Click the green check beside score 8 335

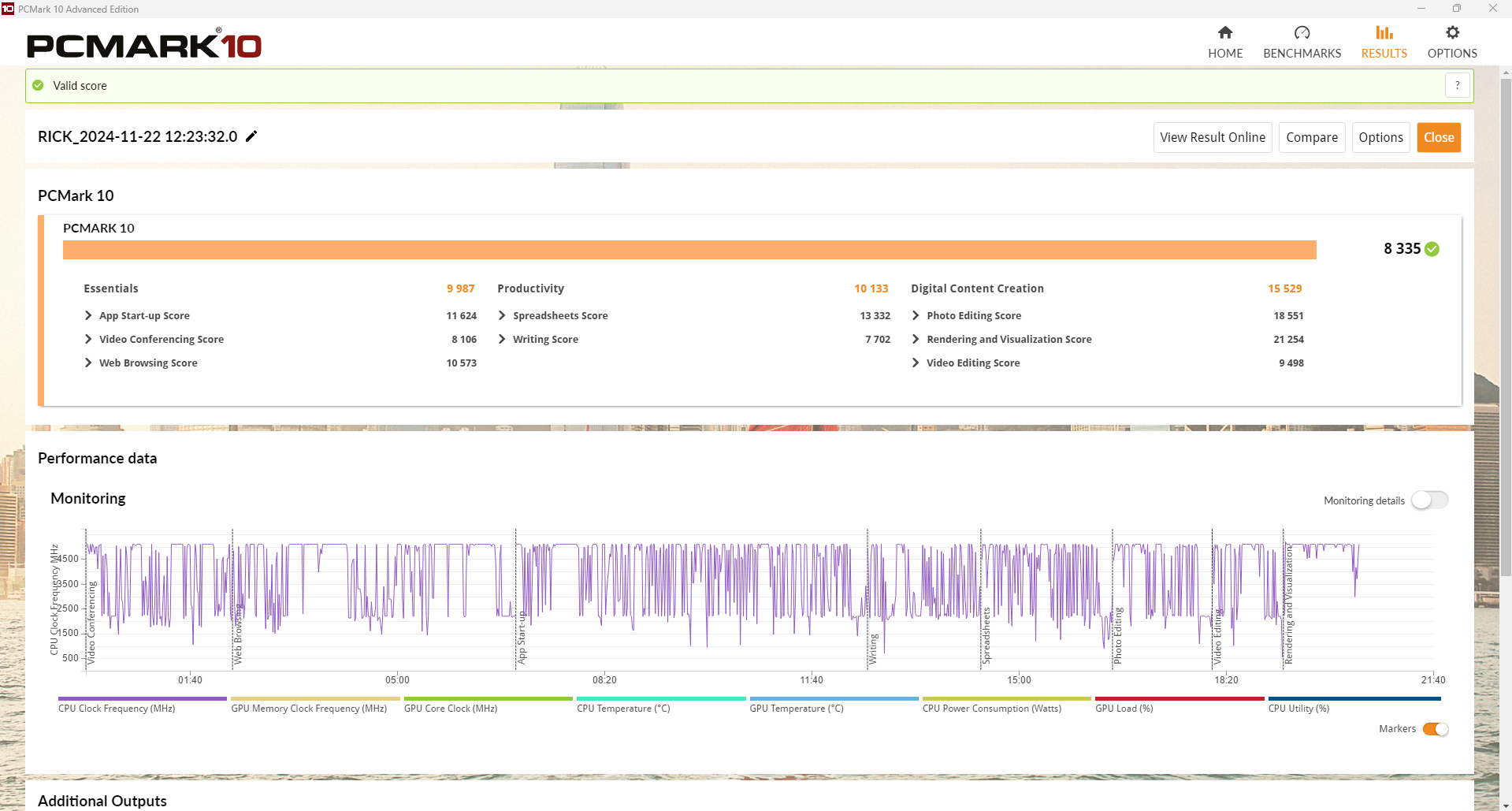pos(1432,249)
